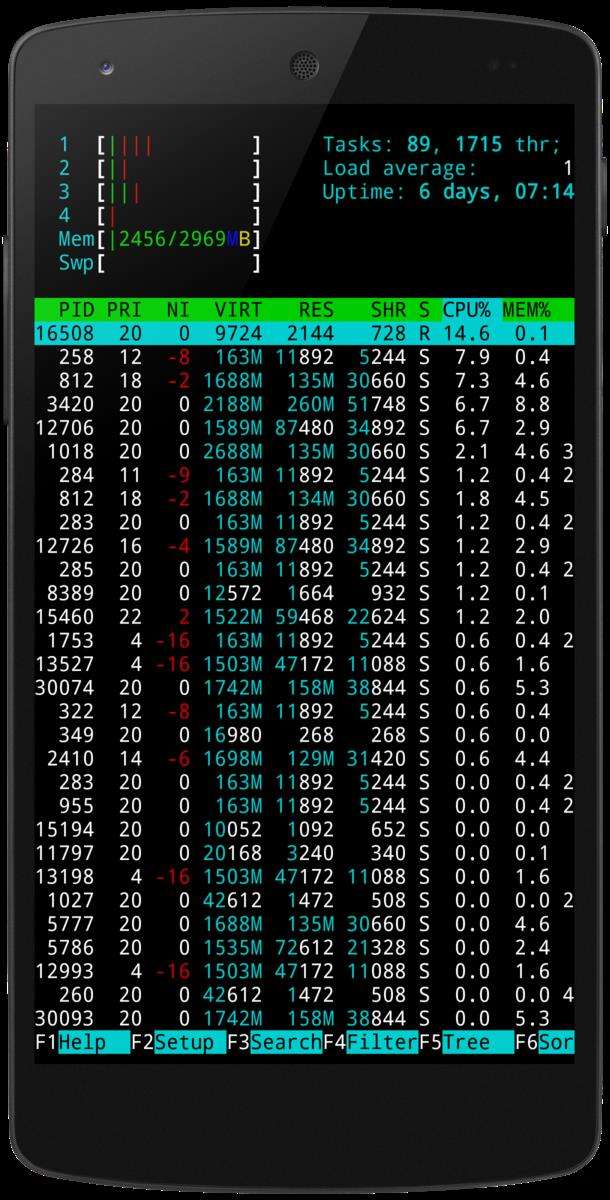
Task: Select process row with PID 260
Action: [x=305, y=995]
